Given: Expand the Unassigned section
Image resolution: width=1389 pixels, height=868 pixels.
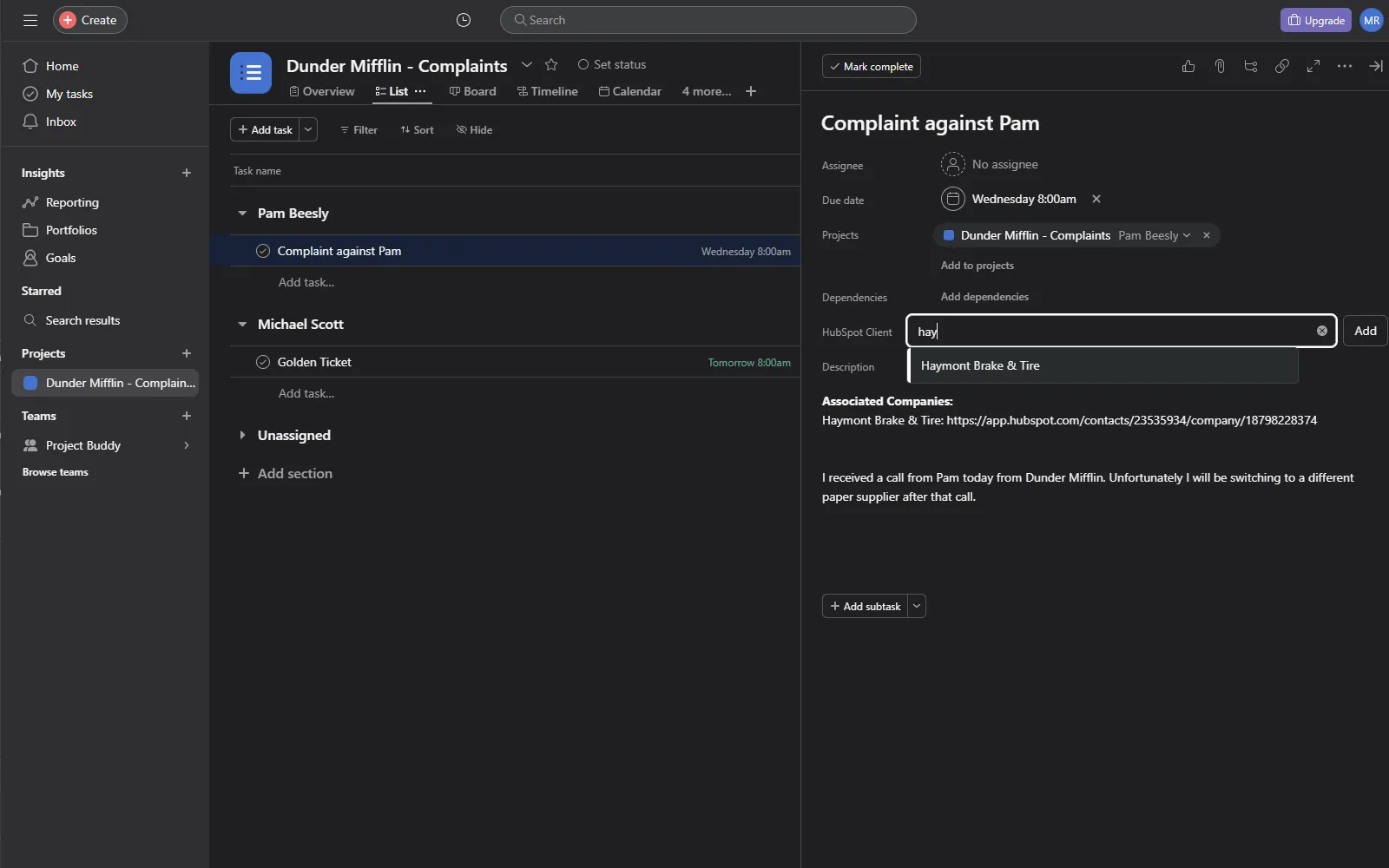Looking at the screenshot, I should [x=242, y=435].
